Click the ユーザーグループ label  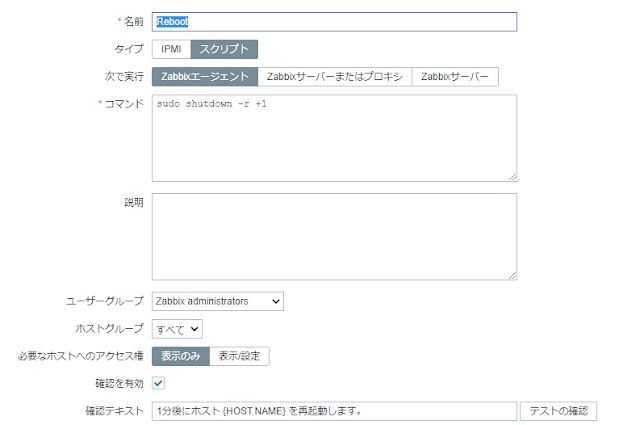coord(105,301)
